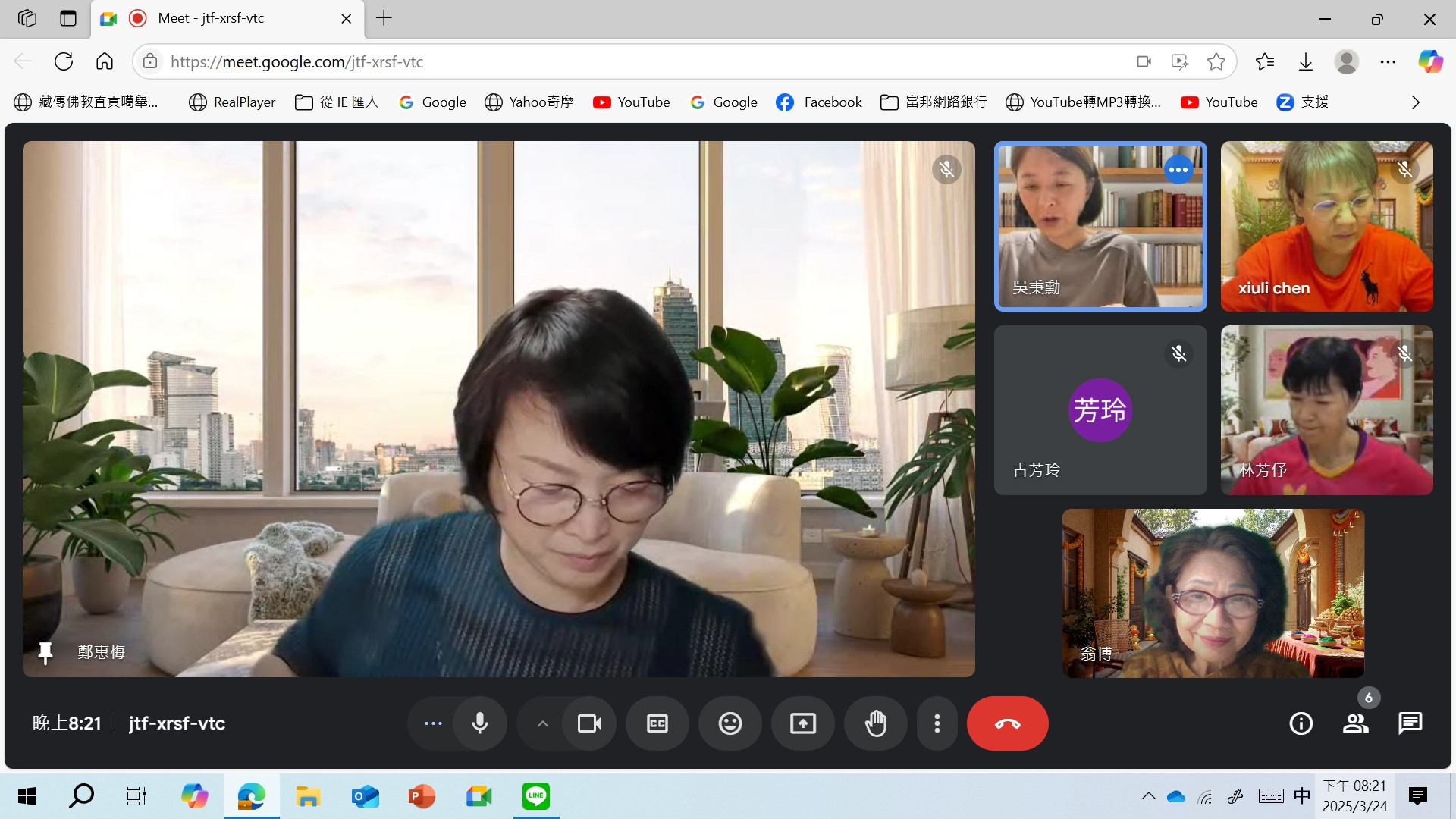Toggle the microphone mute button
The width and height of the screenshot is (1456, 819).
[480, 723]
